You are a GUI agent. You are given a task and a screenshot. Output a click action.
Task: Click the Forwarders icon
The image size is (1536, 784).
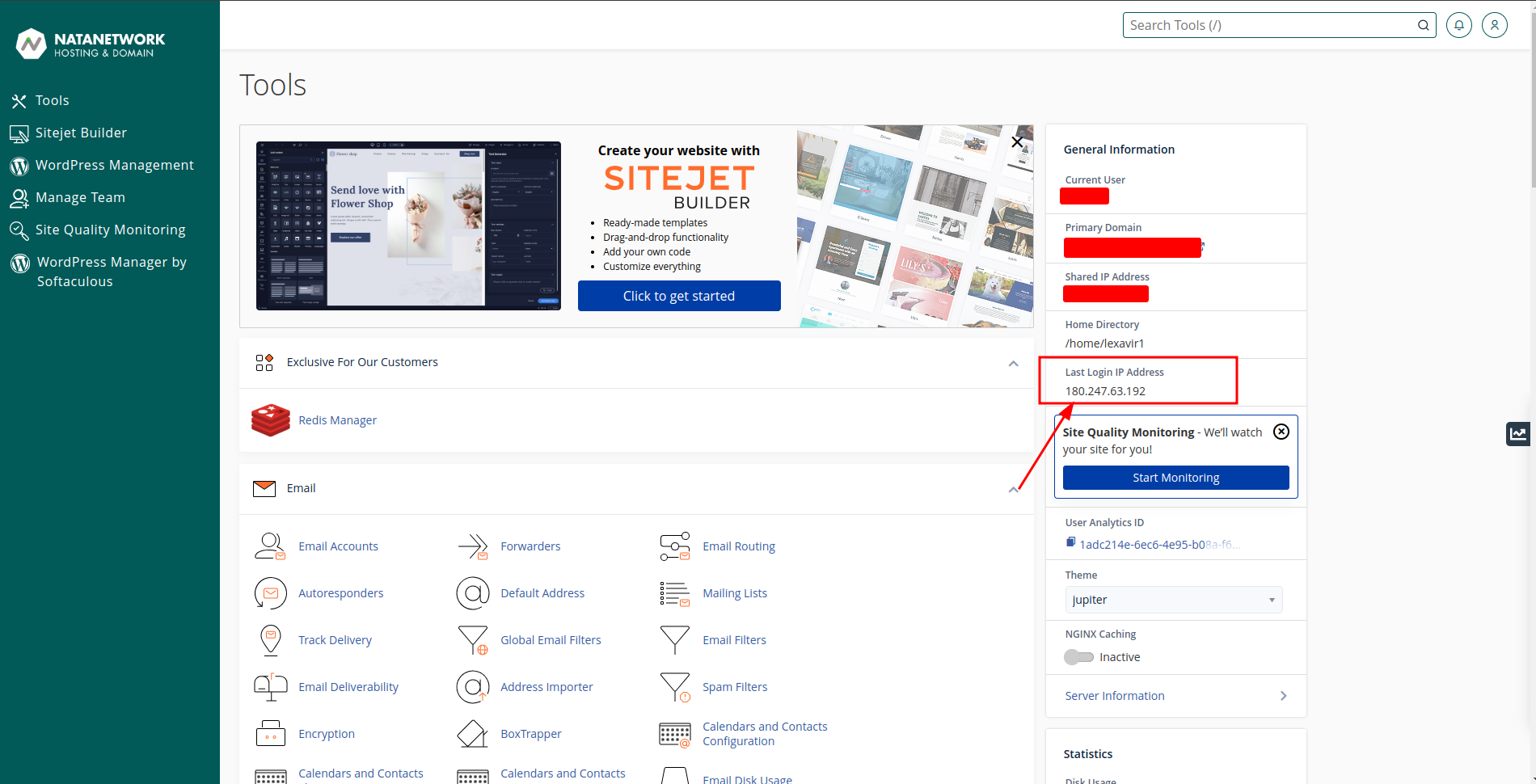pyautogui.click(x=473, y=546)
